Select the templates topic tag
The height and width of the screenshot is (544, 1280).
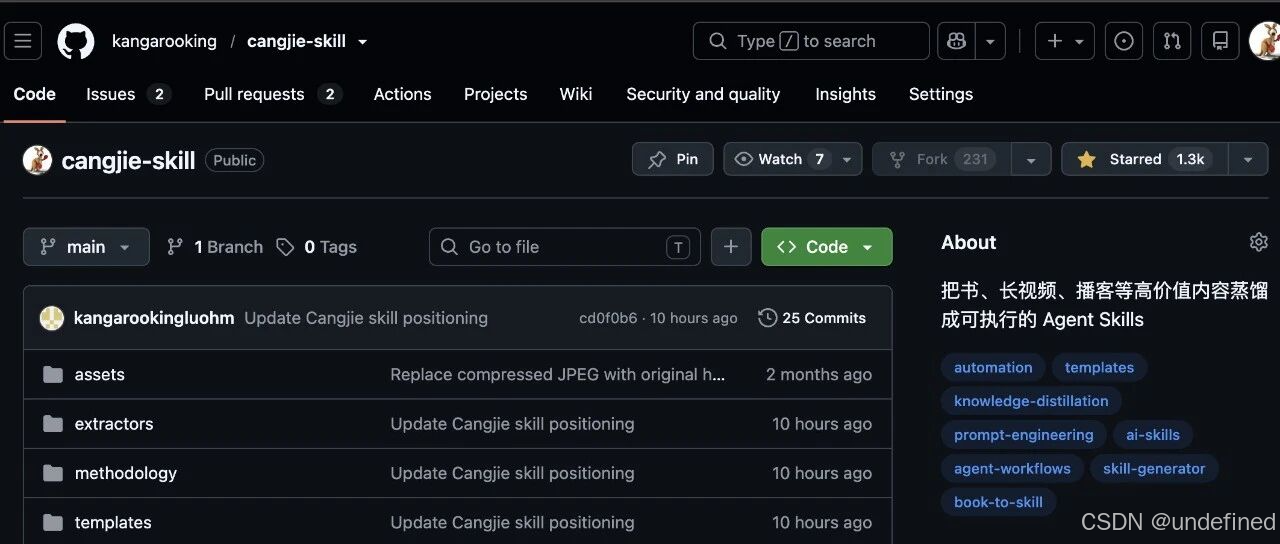pos(1099,367)
